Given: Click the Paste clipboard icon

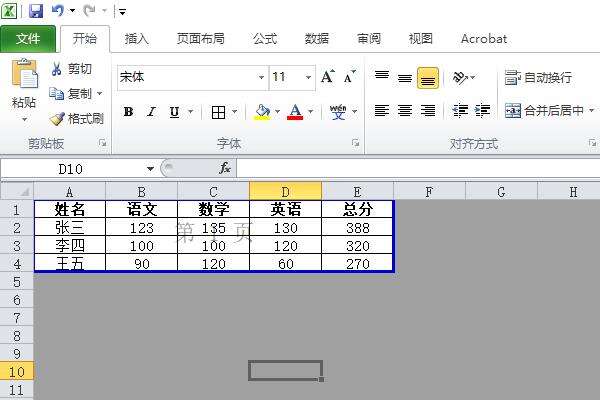Looking at the screenshot, I should (24, 74).
